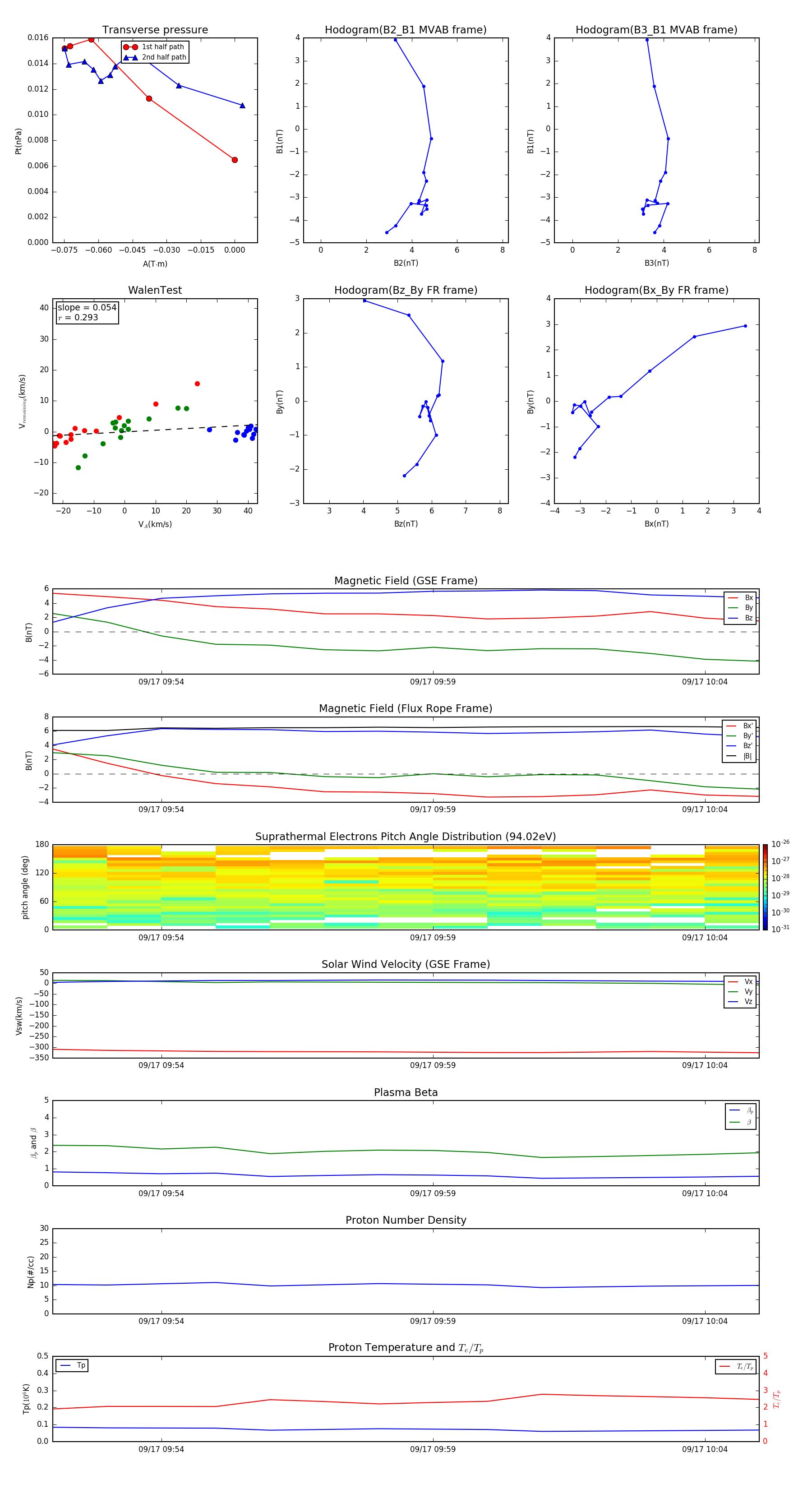Click 'Pt(nPa)' axis label
Image resolution: width=812 pixels, height=1489 pixels.
18,140
